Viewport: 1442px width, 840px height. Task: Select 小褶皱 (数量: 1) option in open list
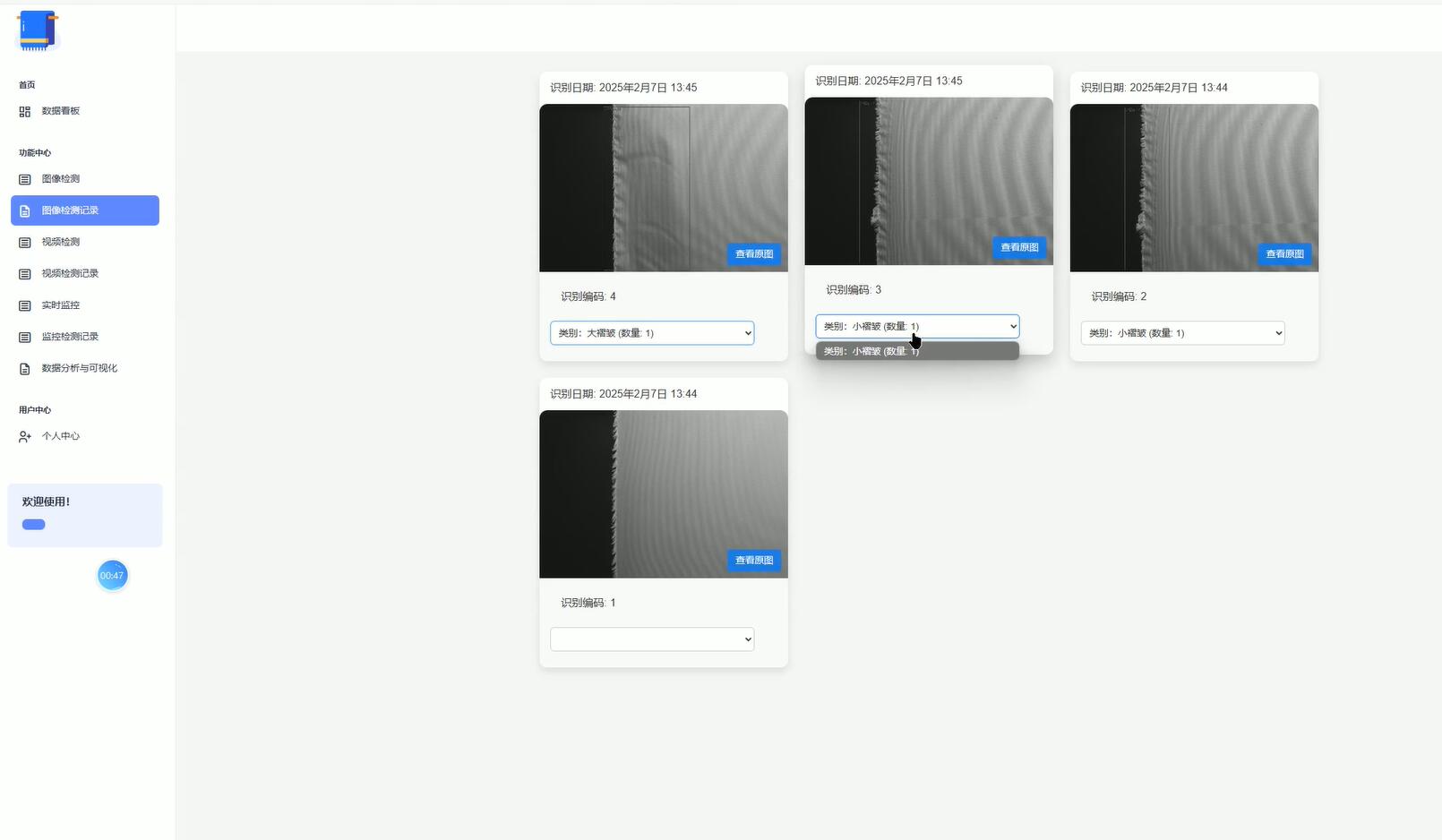(916, 352)
